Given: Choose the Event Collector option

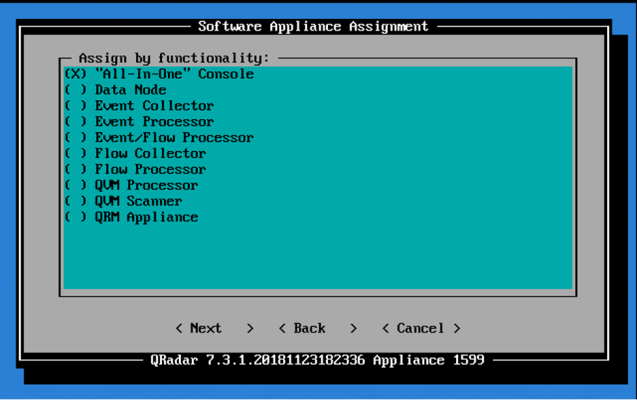Looking at the screenshot, I should (x=139, y=106).
